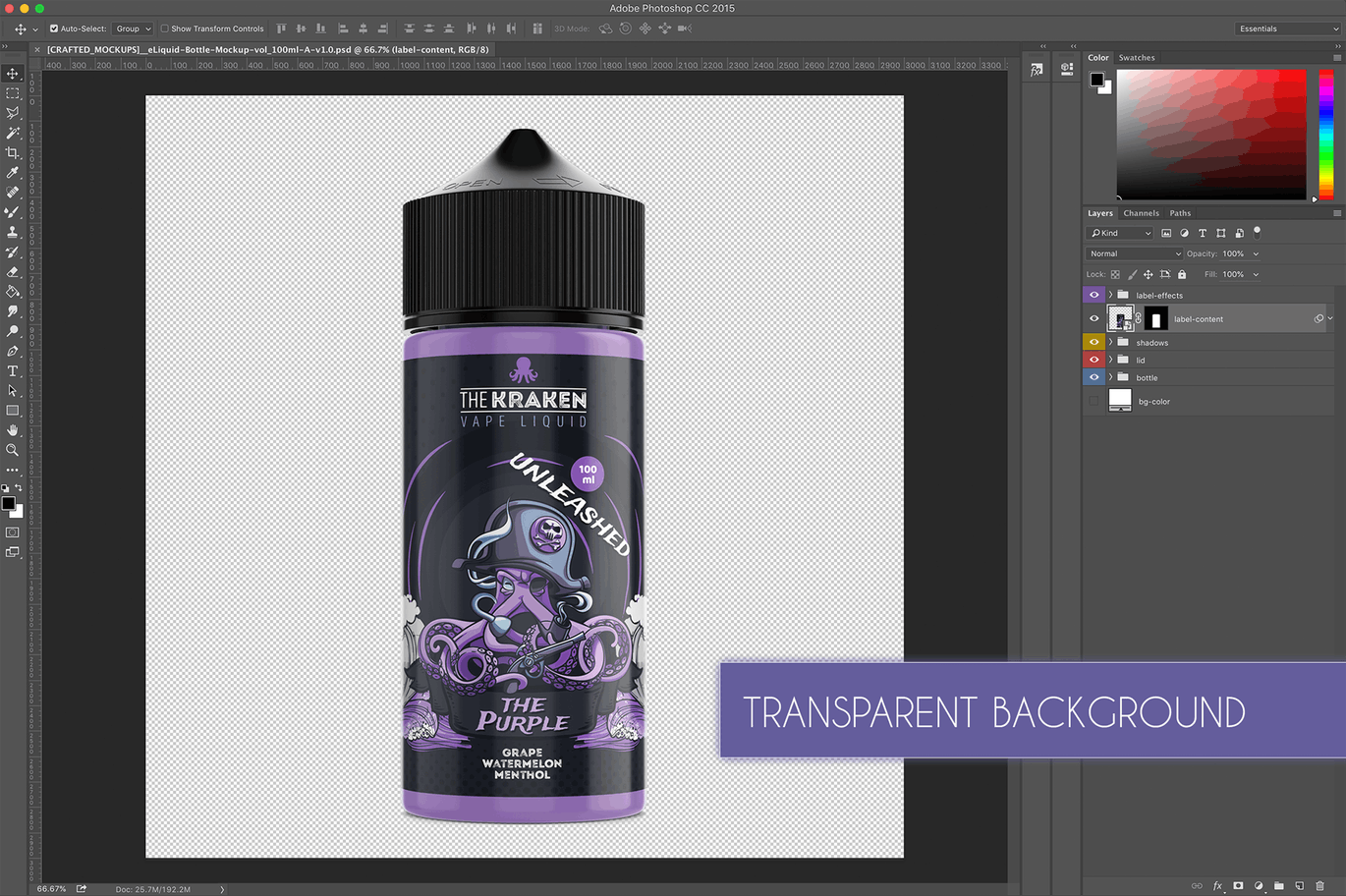Select the Move tool

[x=13, y=73]
